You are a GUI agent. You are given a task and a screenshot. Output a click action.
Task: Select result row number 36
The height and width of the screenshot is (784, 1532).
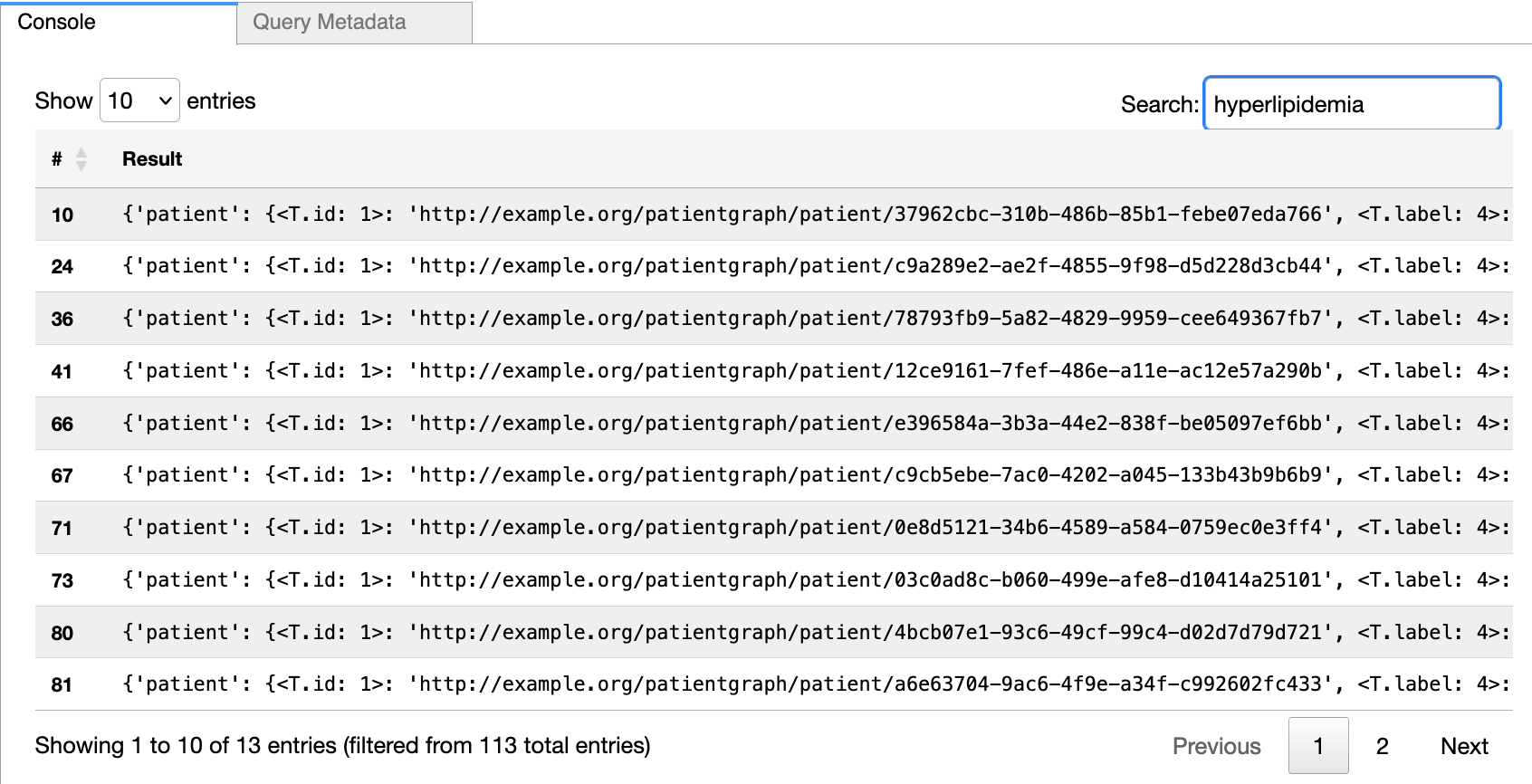tap(62, 319)
